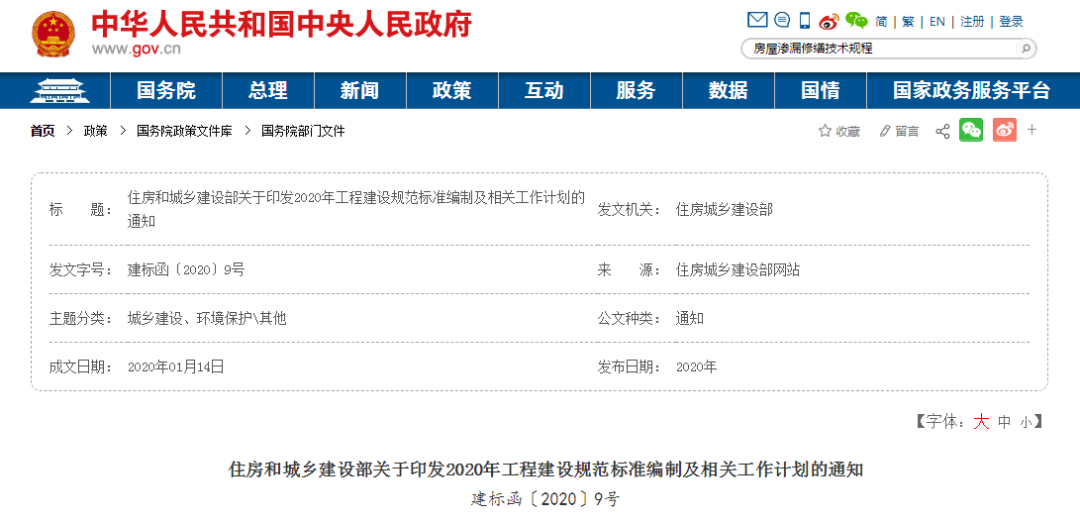Click the 政策 breadcrumb link
The image size is (1080, 521).
coord(96,131)
